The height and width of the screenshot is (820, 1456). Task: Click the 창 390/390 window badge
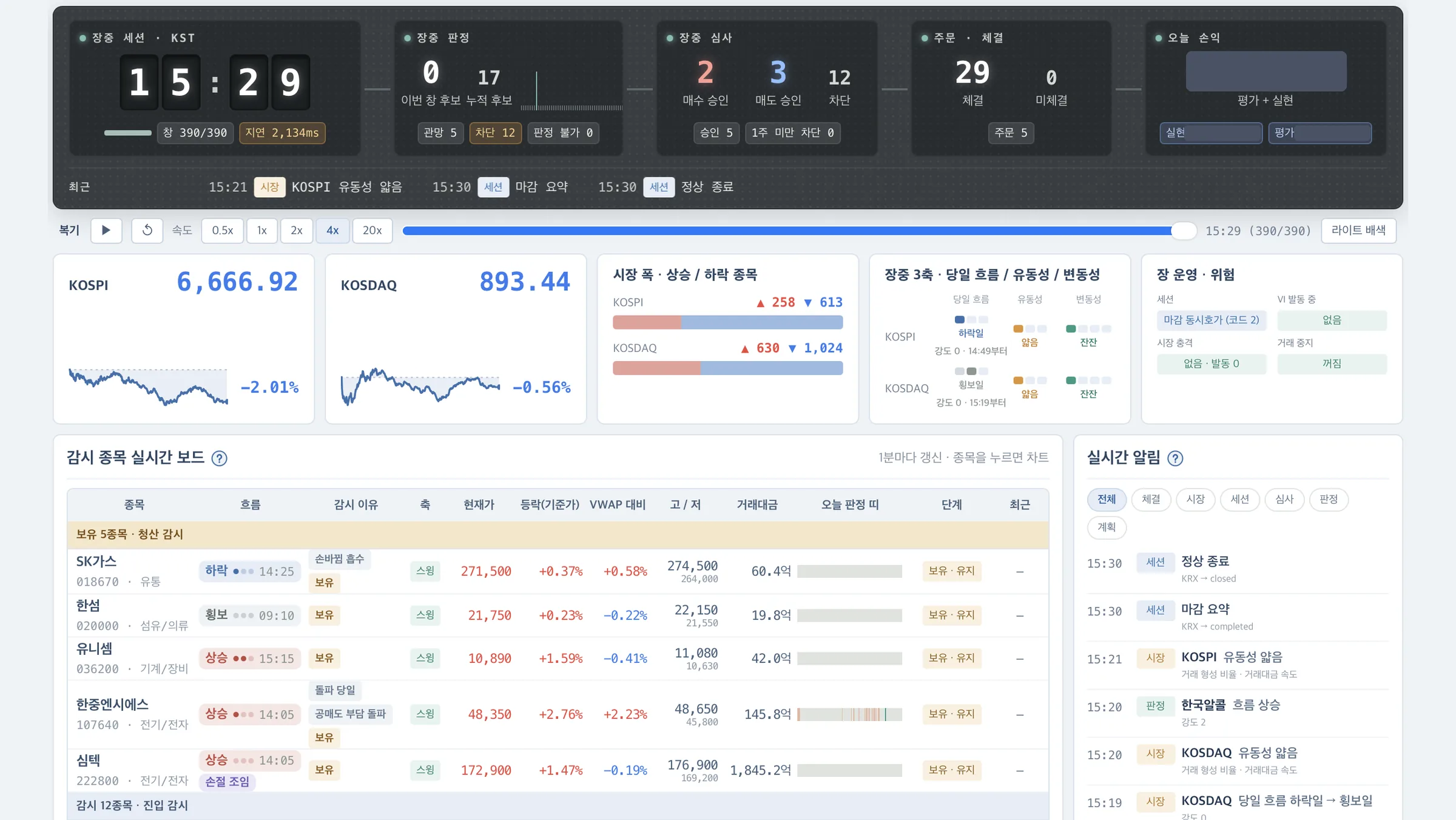pos(195,133)
